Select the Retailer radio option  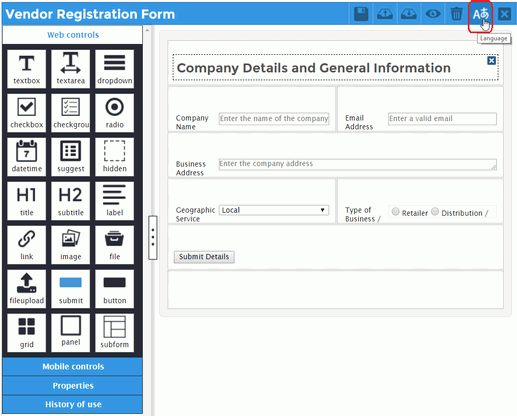click(x=395, y=212)
